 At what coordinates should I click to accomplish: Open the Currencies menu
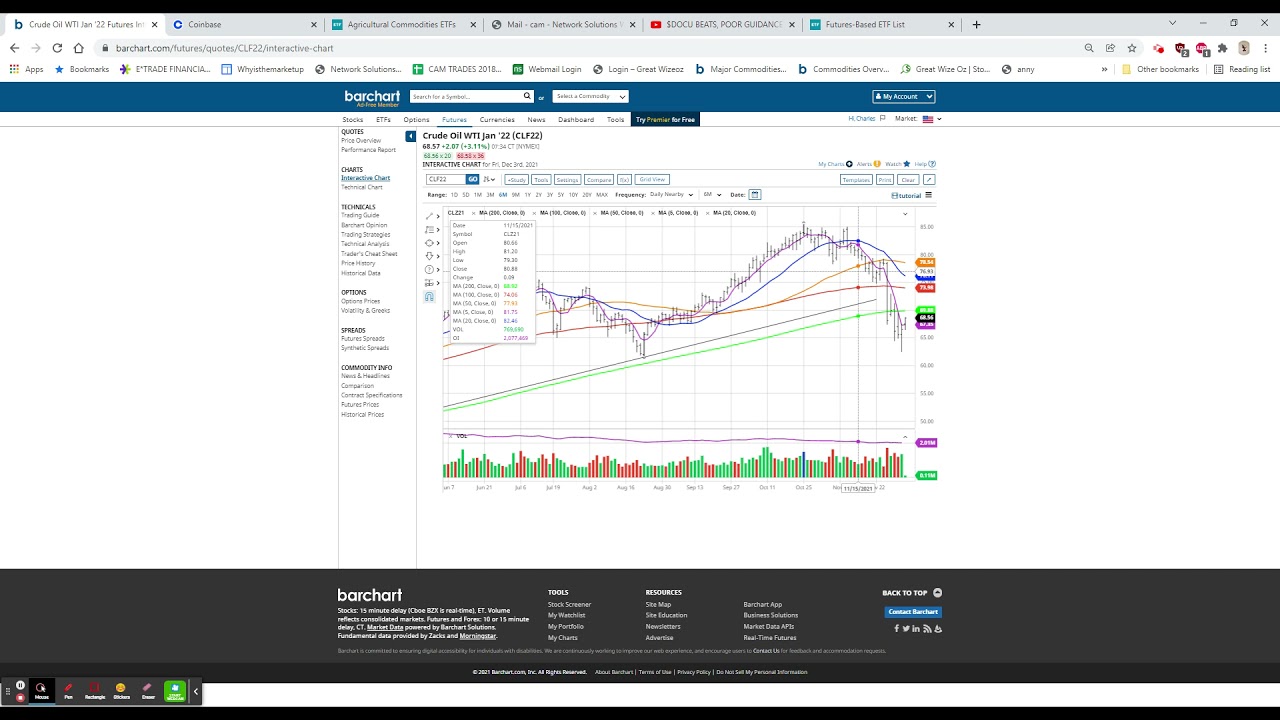pyautogui.click(x=497, y=120)
